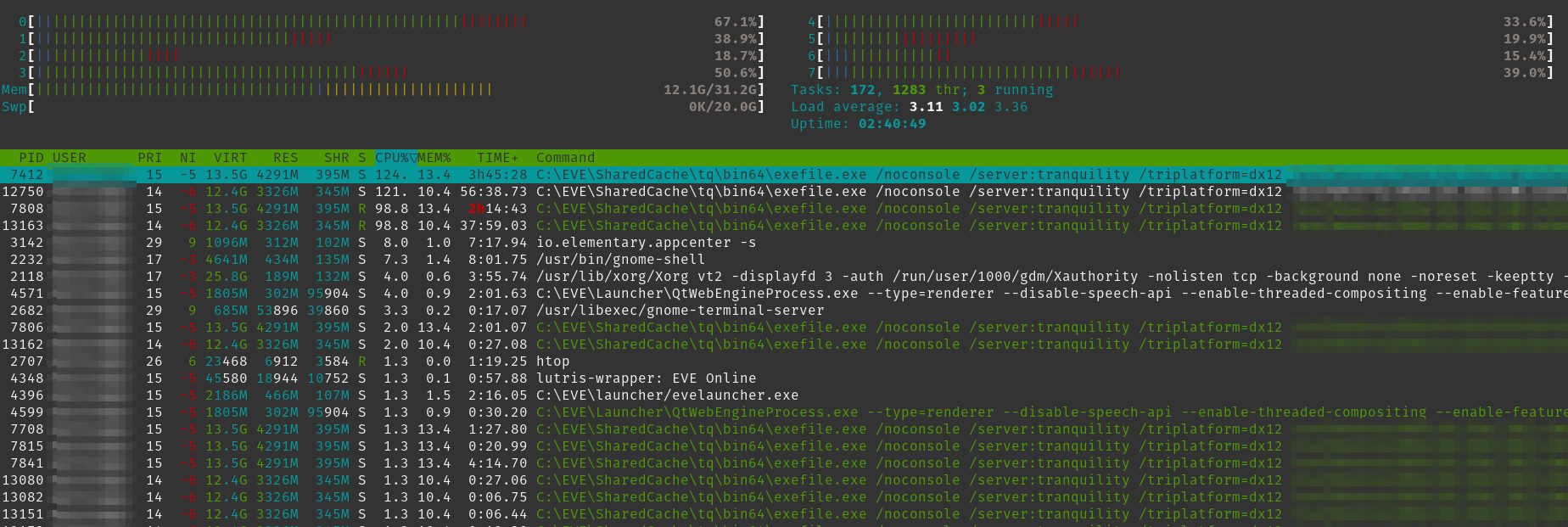Image resolution: width=1568 pixels, height=527 pixels.
Task: Select running exefile.exe row PID 7808
Action: 784,209
